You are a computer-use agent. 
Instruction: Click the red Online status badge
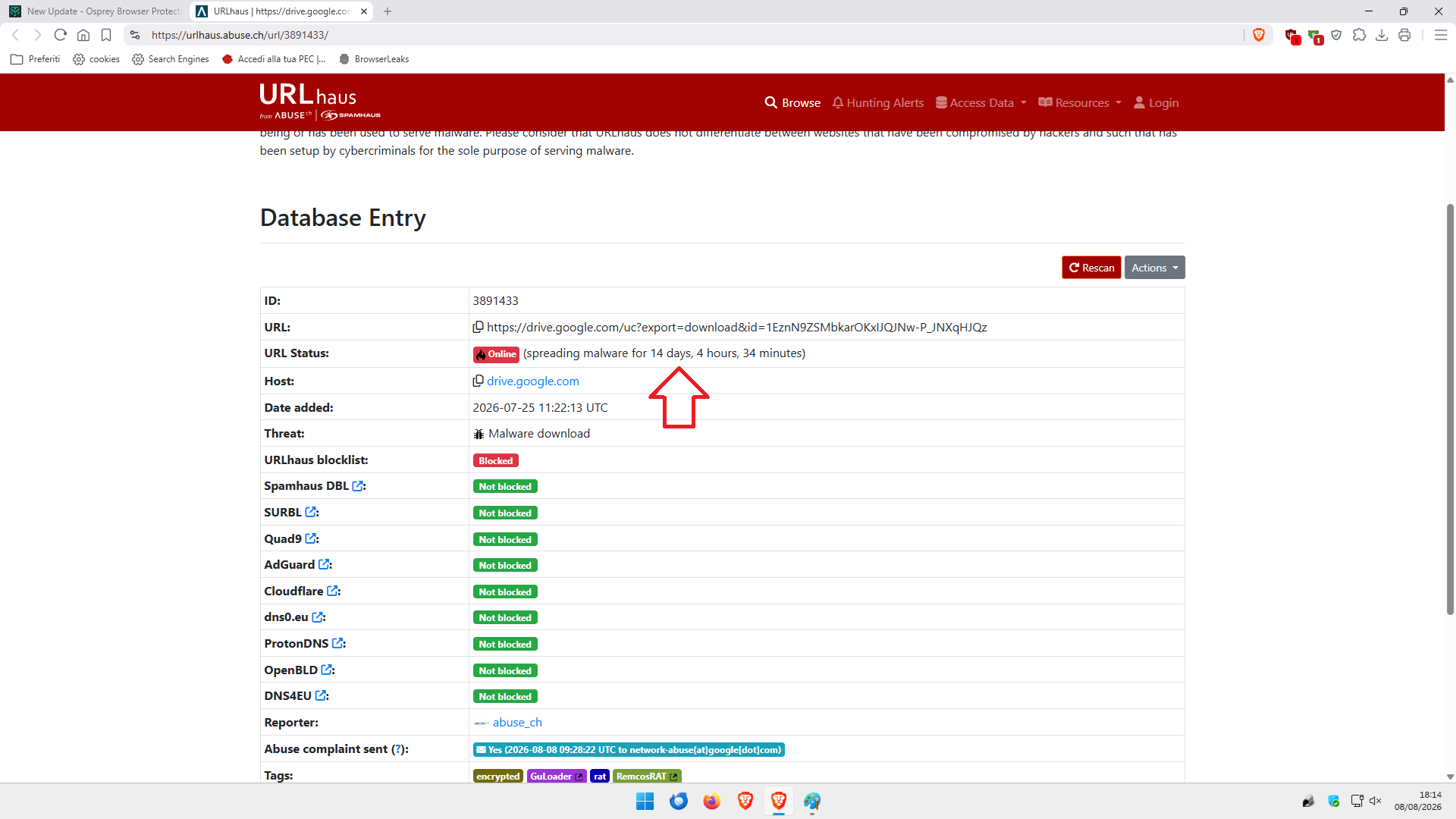tap(496, 354)
